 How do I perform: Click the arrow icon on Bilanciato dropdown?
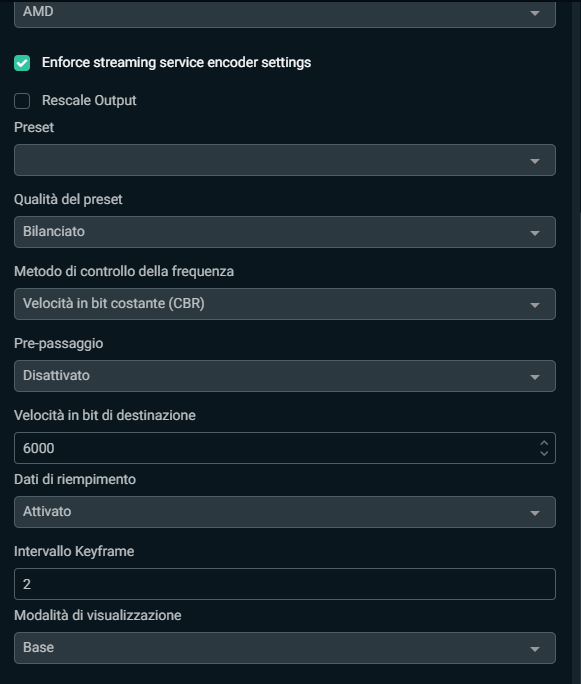pyautogui.click(x=535, y=233)
